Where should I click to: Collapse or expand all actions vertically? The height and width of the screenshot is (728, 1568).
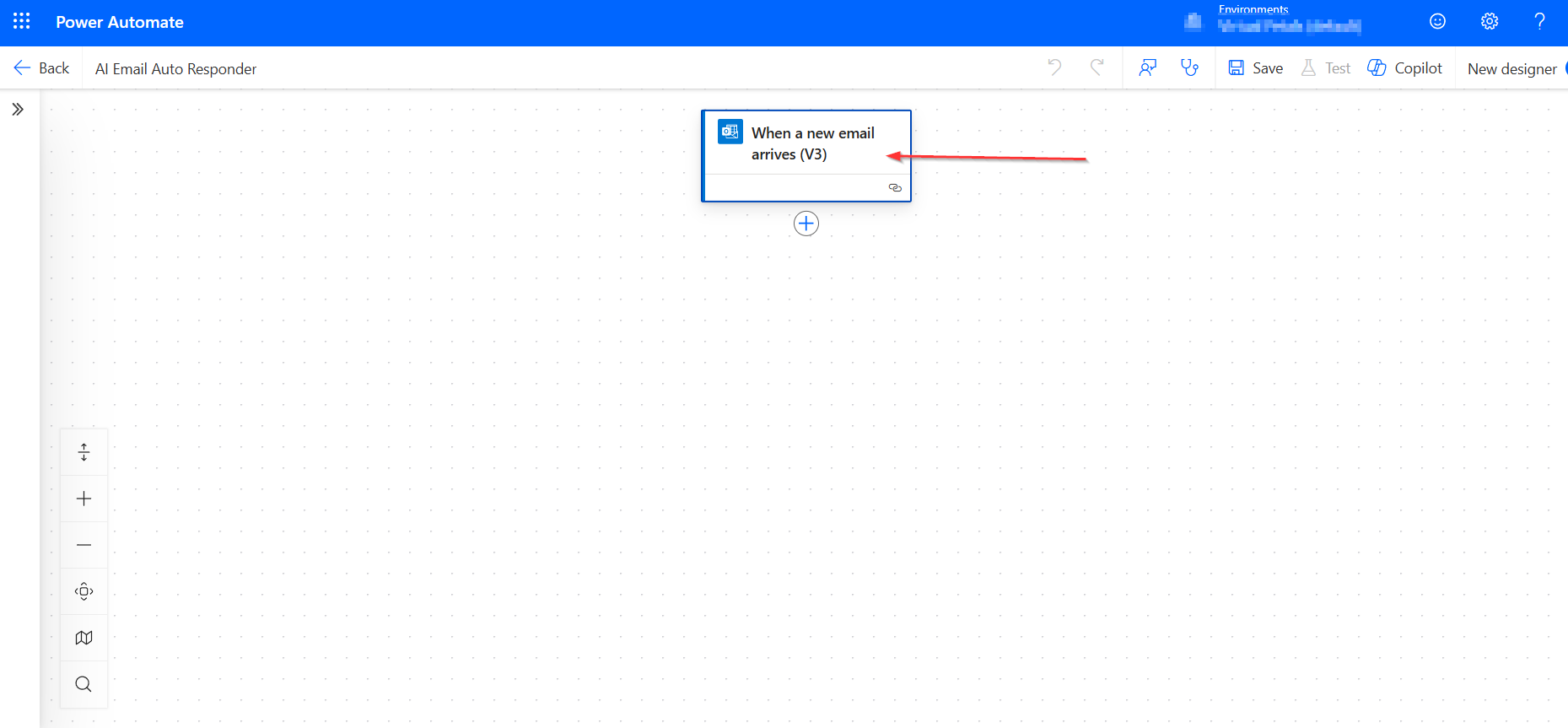(x=84, y=452)
